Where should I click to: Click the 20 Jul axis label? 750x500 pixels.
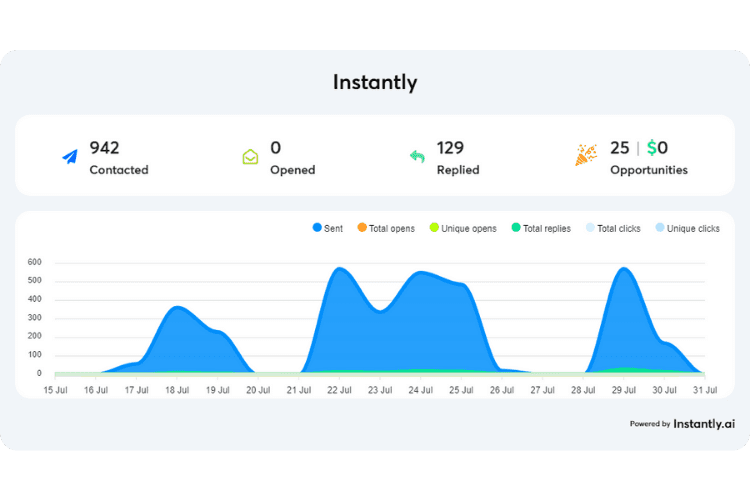(258, 390)
